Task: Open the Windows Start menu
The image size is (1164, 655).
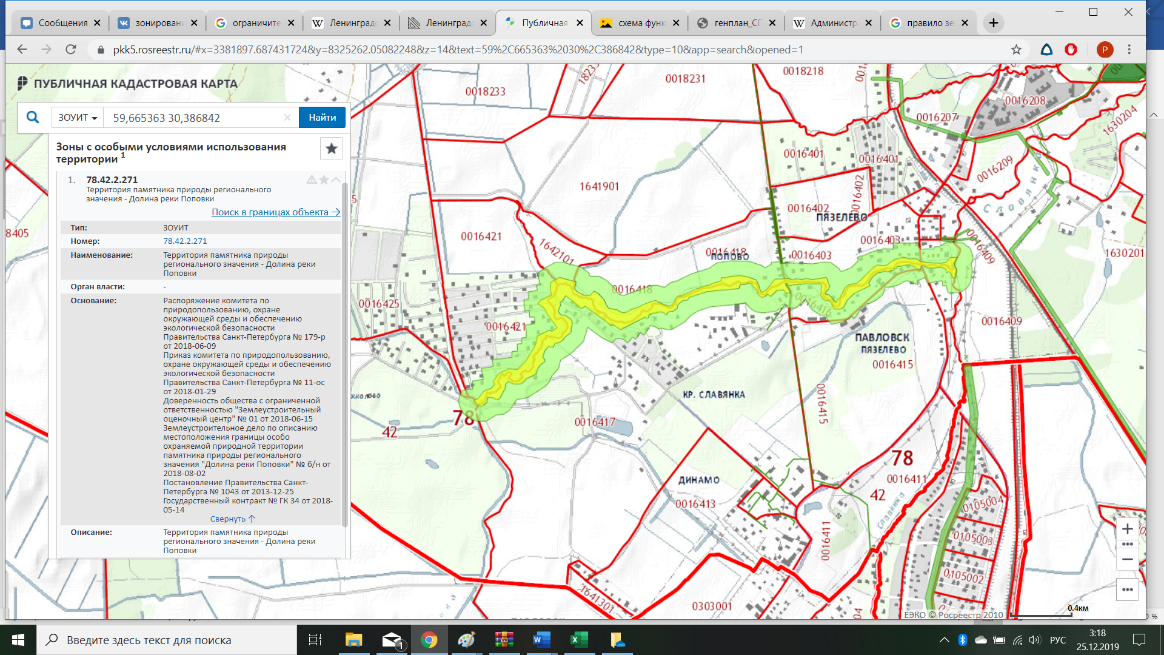Action: click(18, 639)
